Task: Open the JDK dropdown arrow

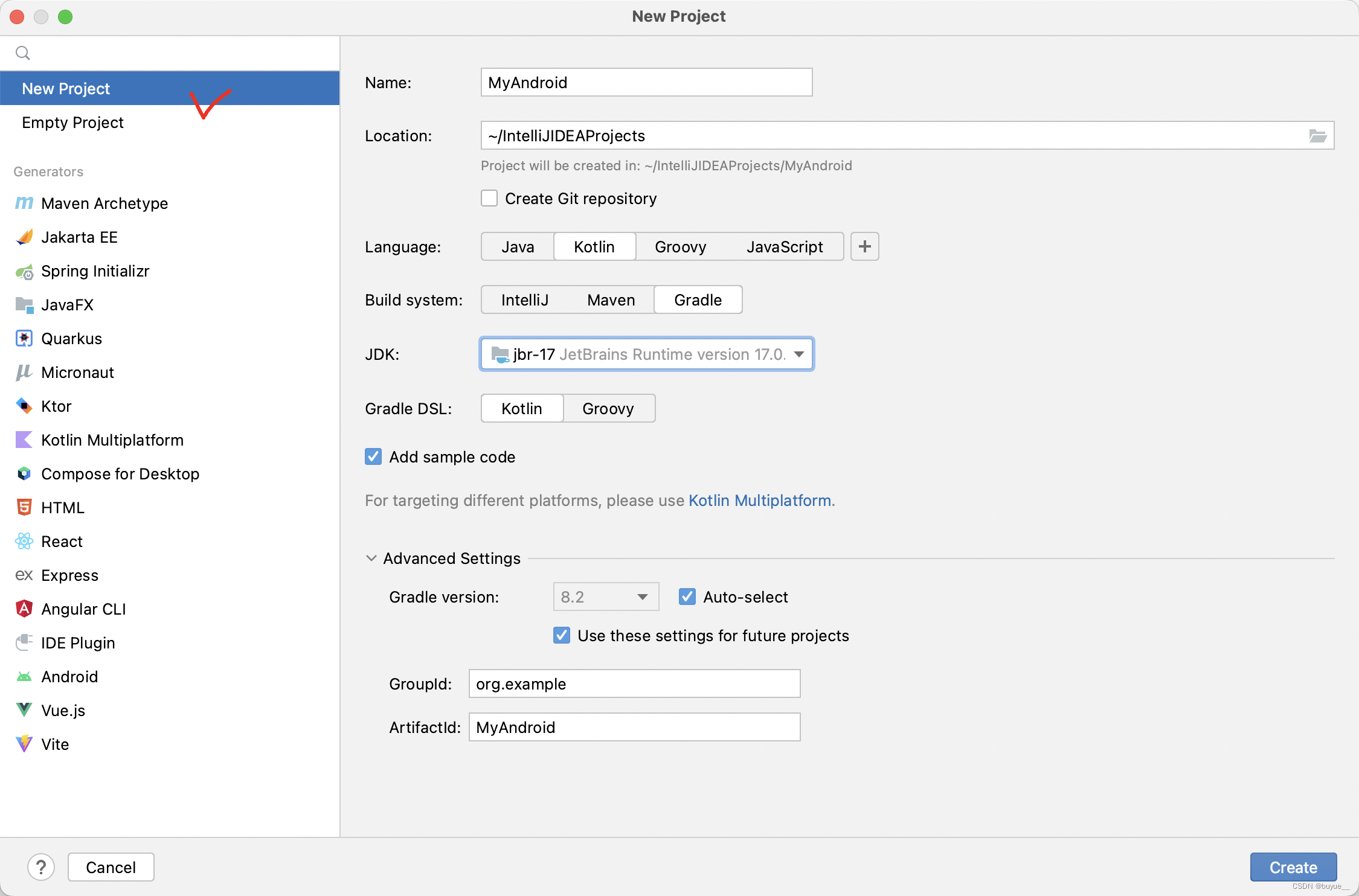Action: click(x=799, y=354)
